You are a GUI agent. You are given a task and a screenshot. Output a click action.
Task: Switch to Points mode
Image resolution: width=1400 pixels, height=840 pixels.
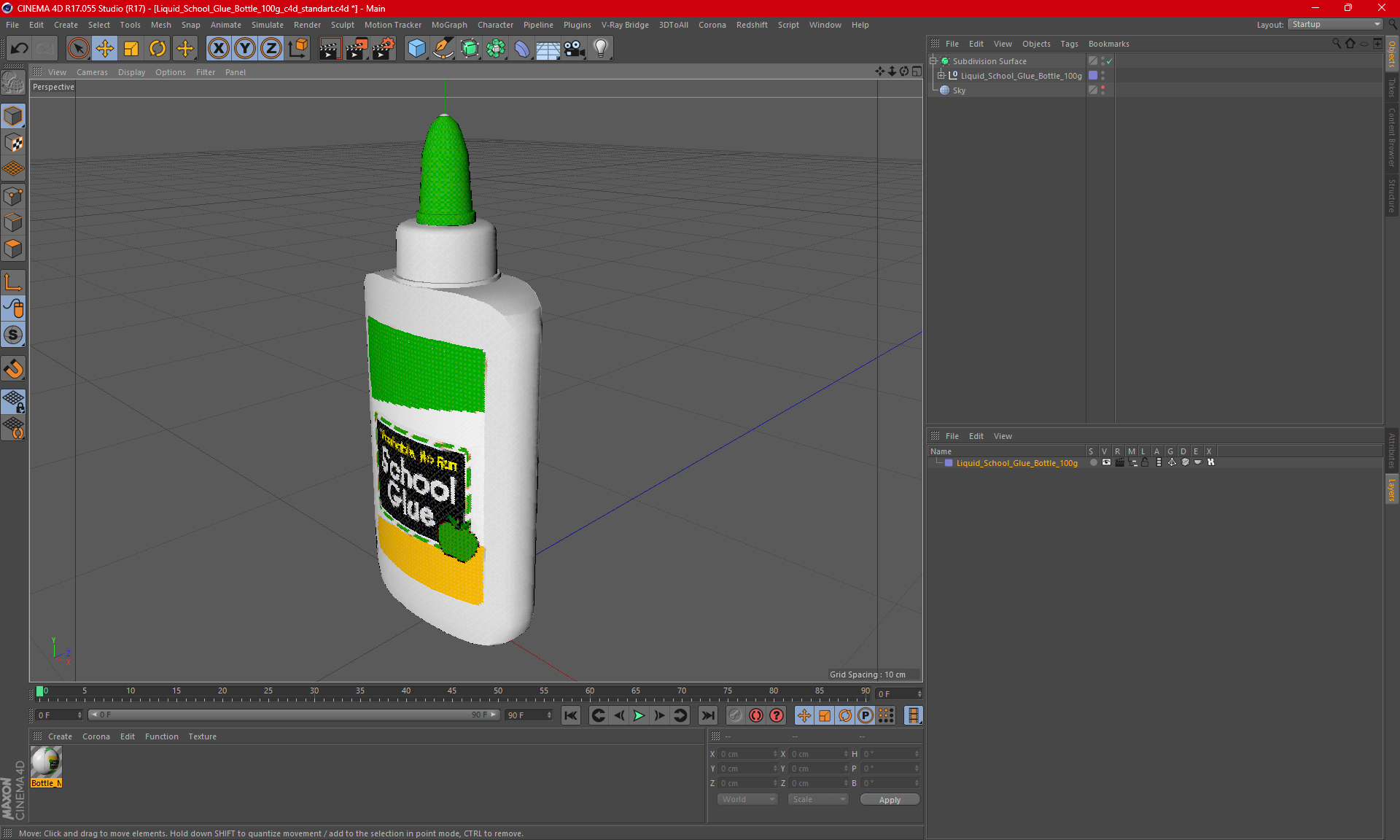[13, 196]
